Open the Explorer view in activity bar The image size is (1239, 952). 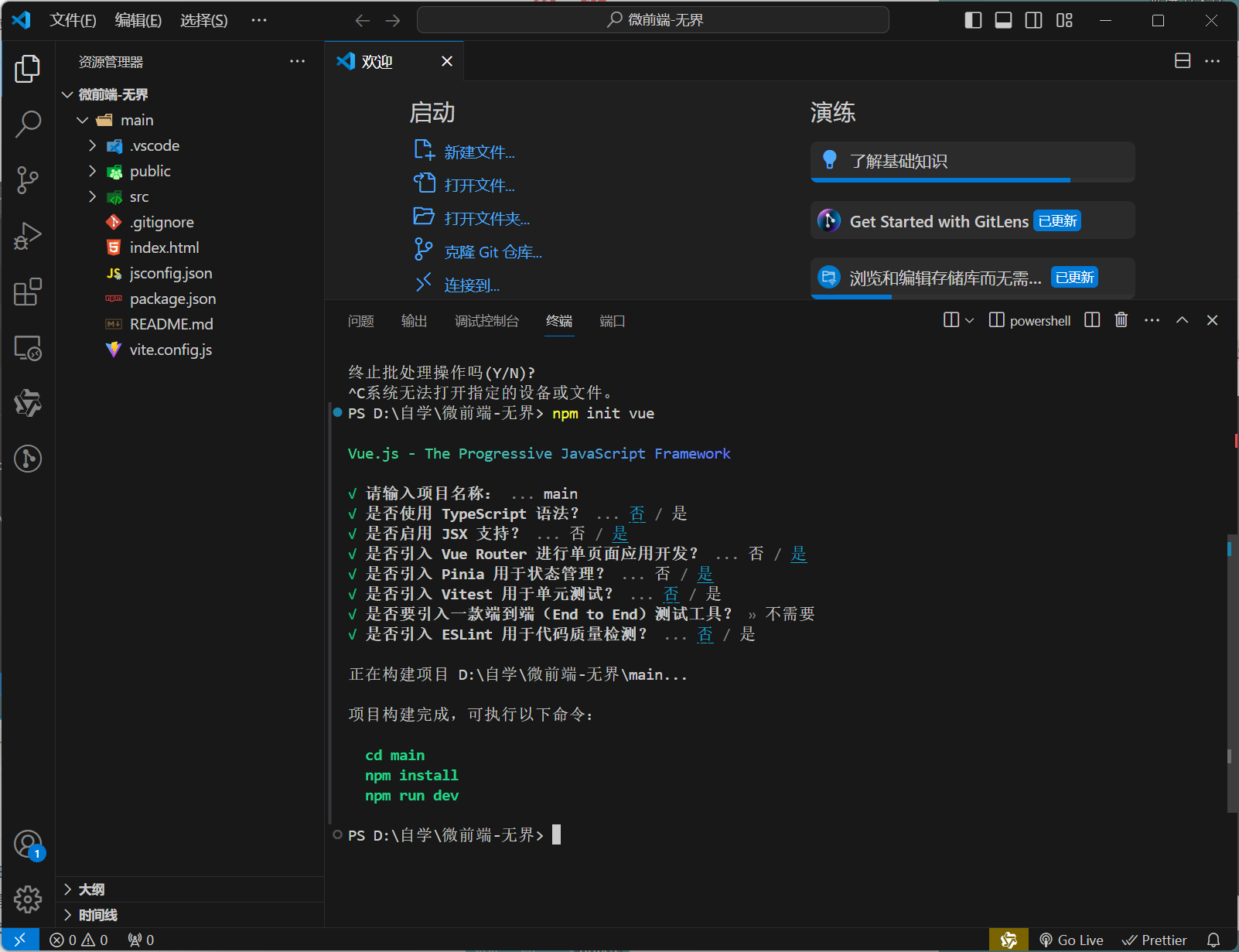click(x=28, y=69)
